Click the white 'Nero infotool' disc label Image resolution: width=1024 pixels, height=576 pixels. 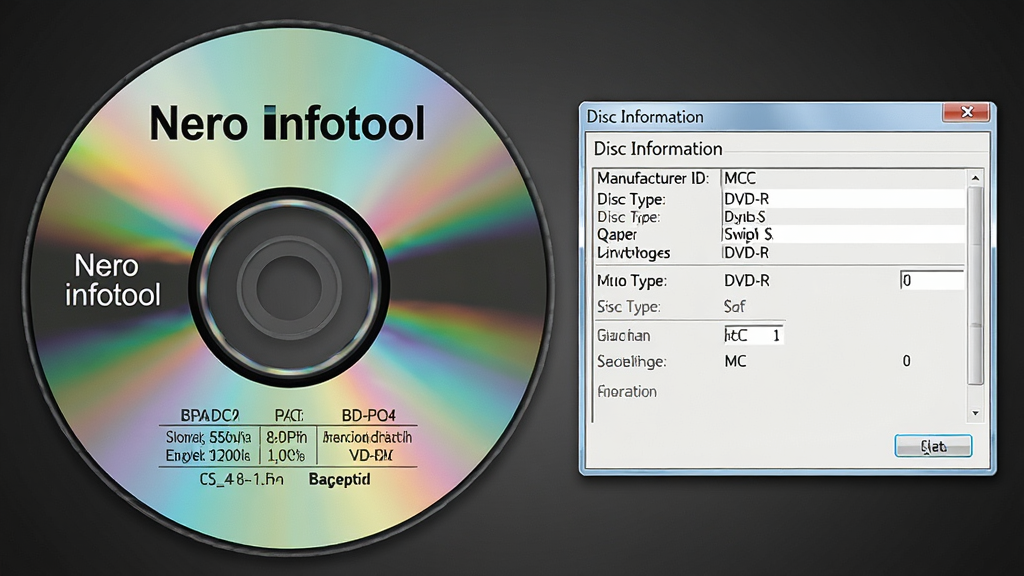click(x=112, y=280)
